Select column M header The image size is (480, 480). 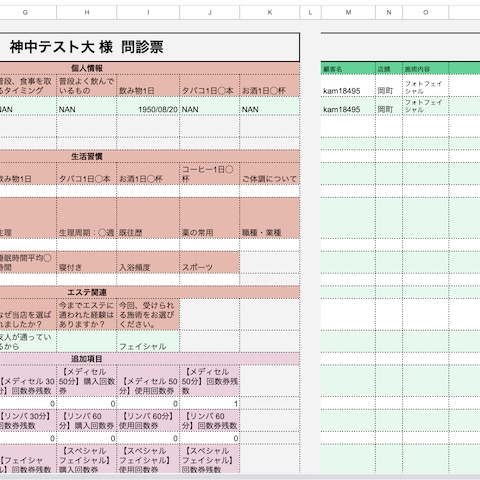click(x=348, y=12)
